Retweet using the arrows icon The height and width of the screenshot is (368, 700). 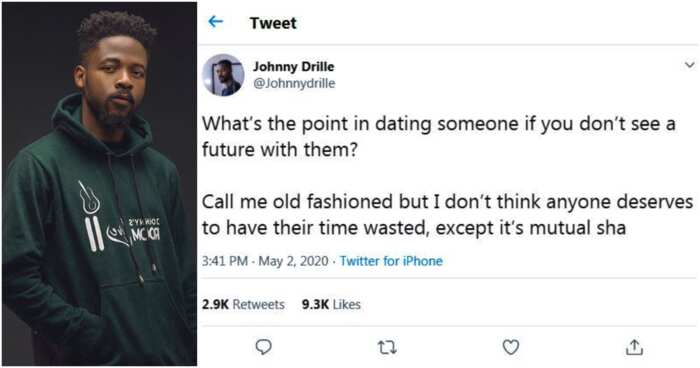pos(387,347)
